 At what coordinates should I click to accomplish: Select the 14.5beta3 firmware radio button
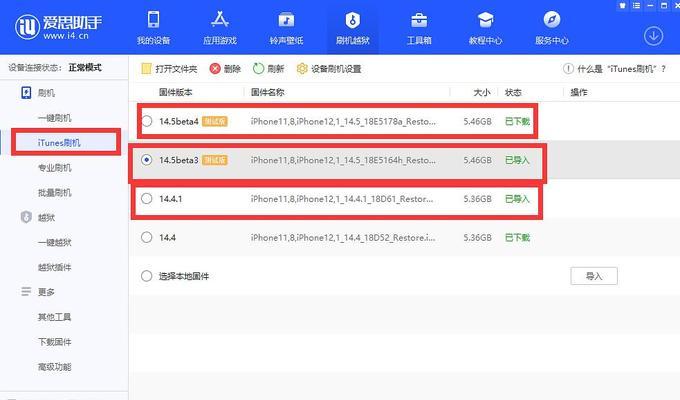tap(147, 160)
